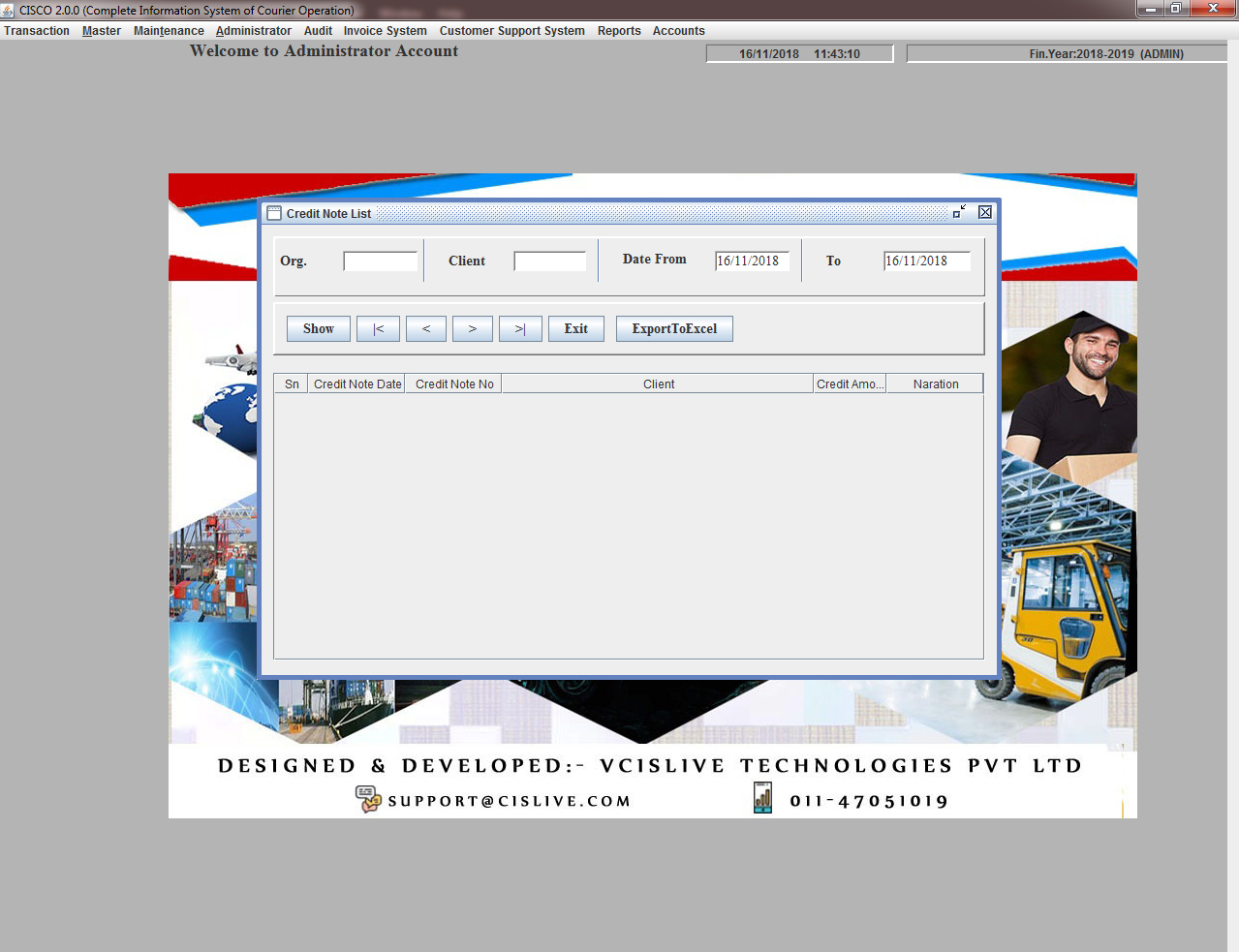Minimize the CISCO main window
The image size is (1239, 952).
(x=1151, y=9)
